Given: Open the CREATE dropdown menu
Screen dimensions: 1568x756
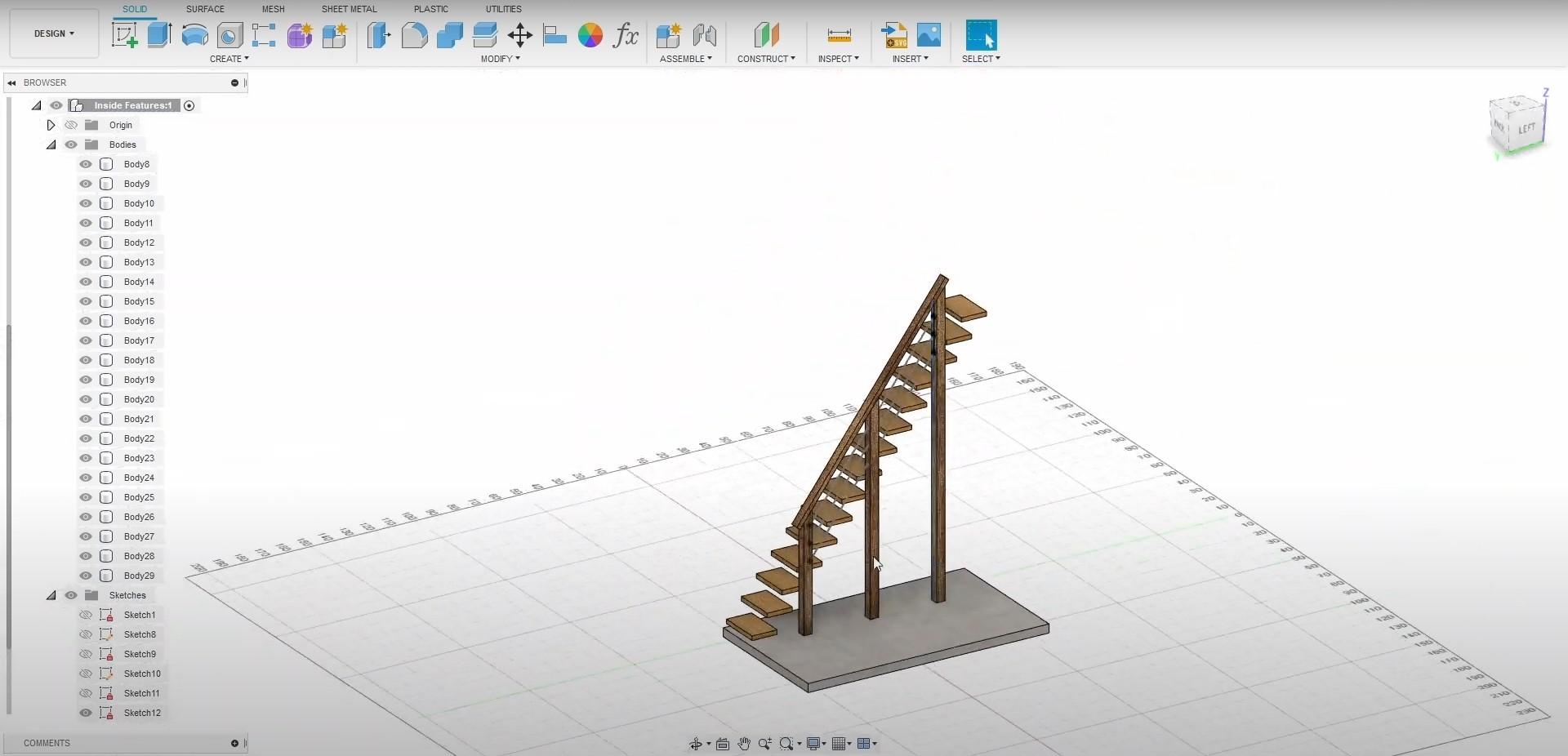Looking at the screenshot, I should (x=229, y=59).
